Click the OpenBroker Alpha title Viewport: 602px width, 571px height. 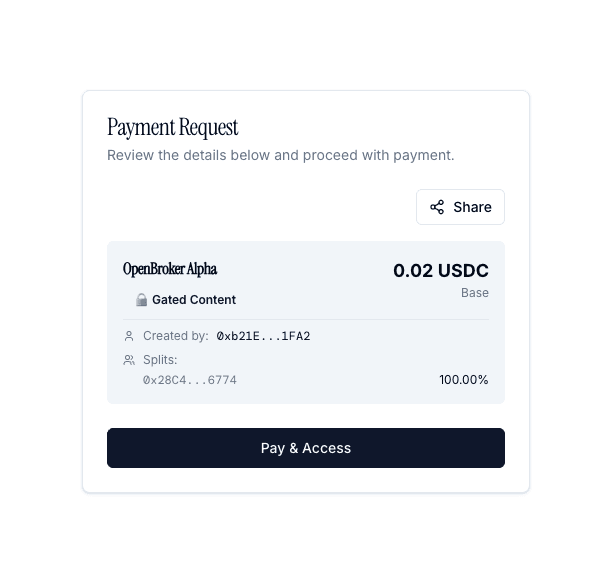coord(170,269)
